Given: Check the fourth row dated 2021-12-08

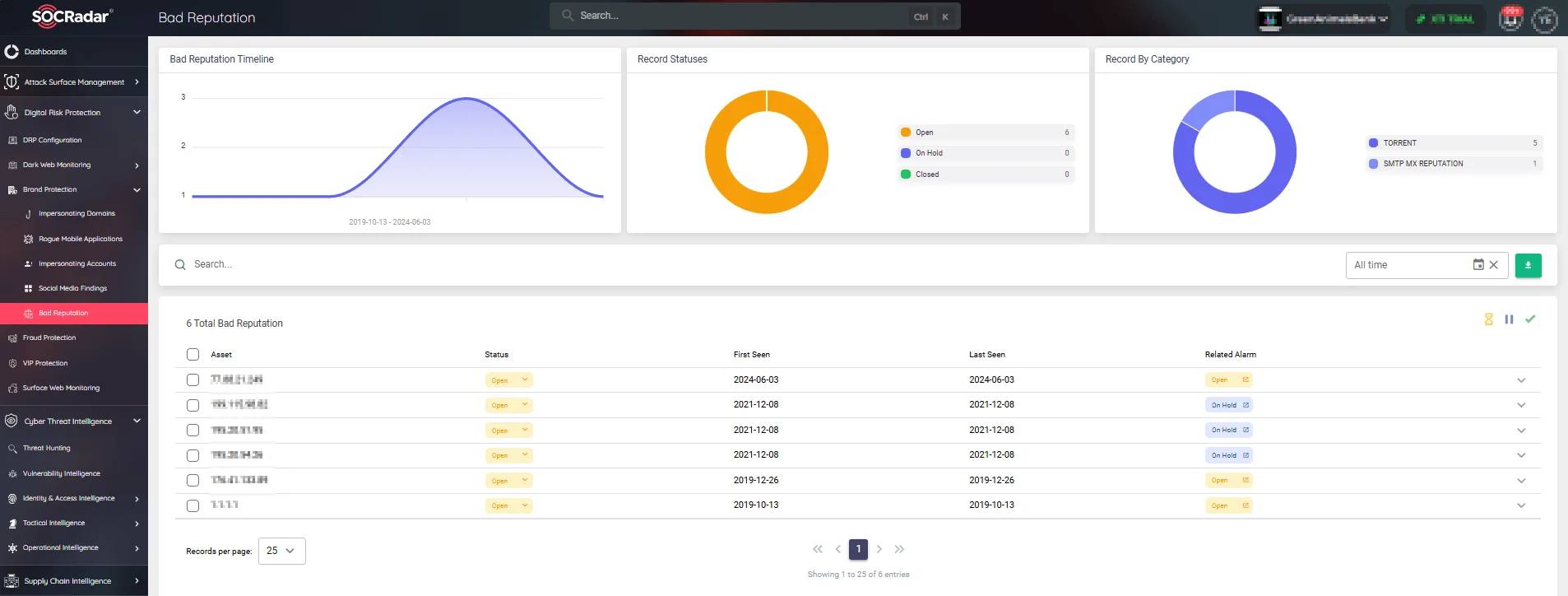Looking at the screenshot, I should [x=193, y=456].
